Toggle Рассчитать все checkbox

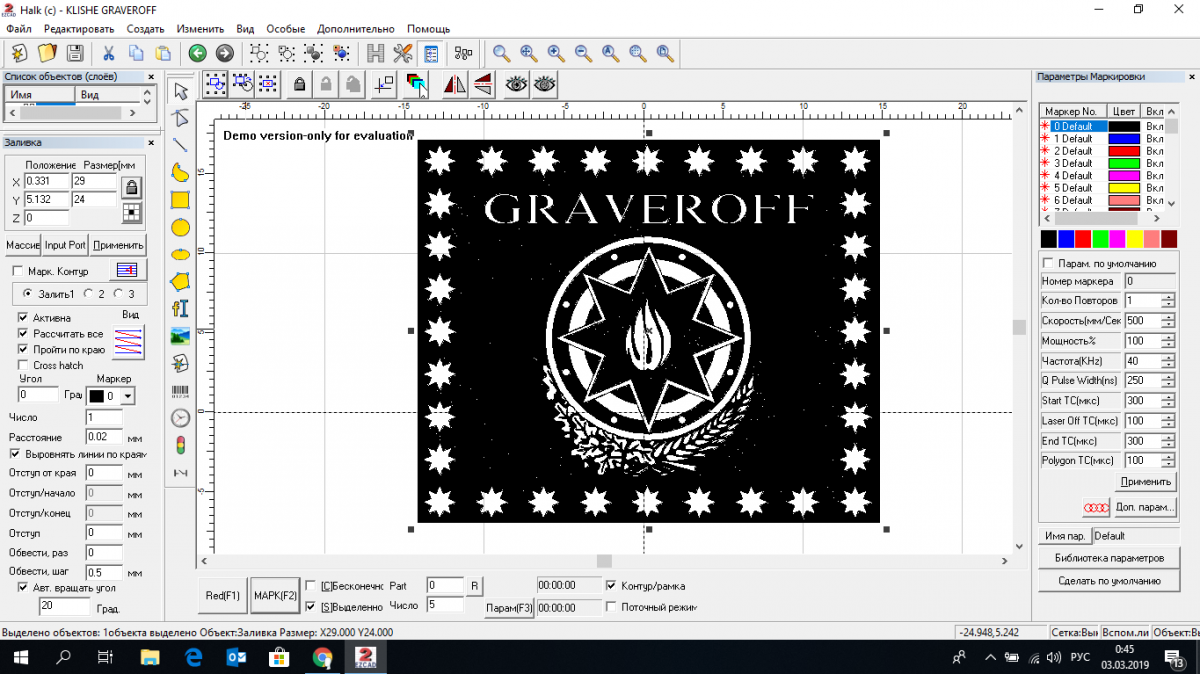24,333
